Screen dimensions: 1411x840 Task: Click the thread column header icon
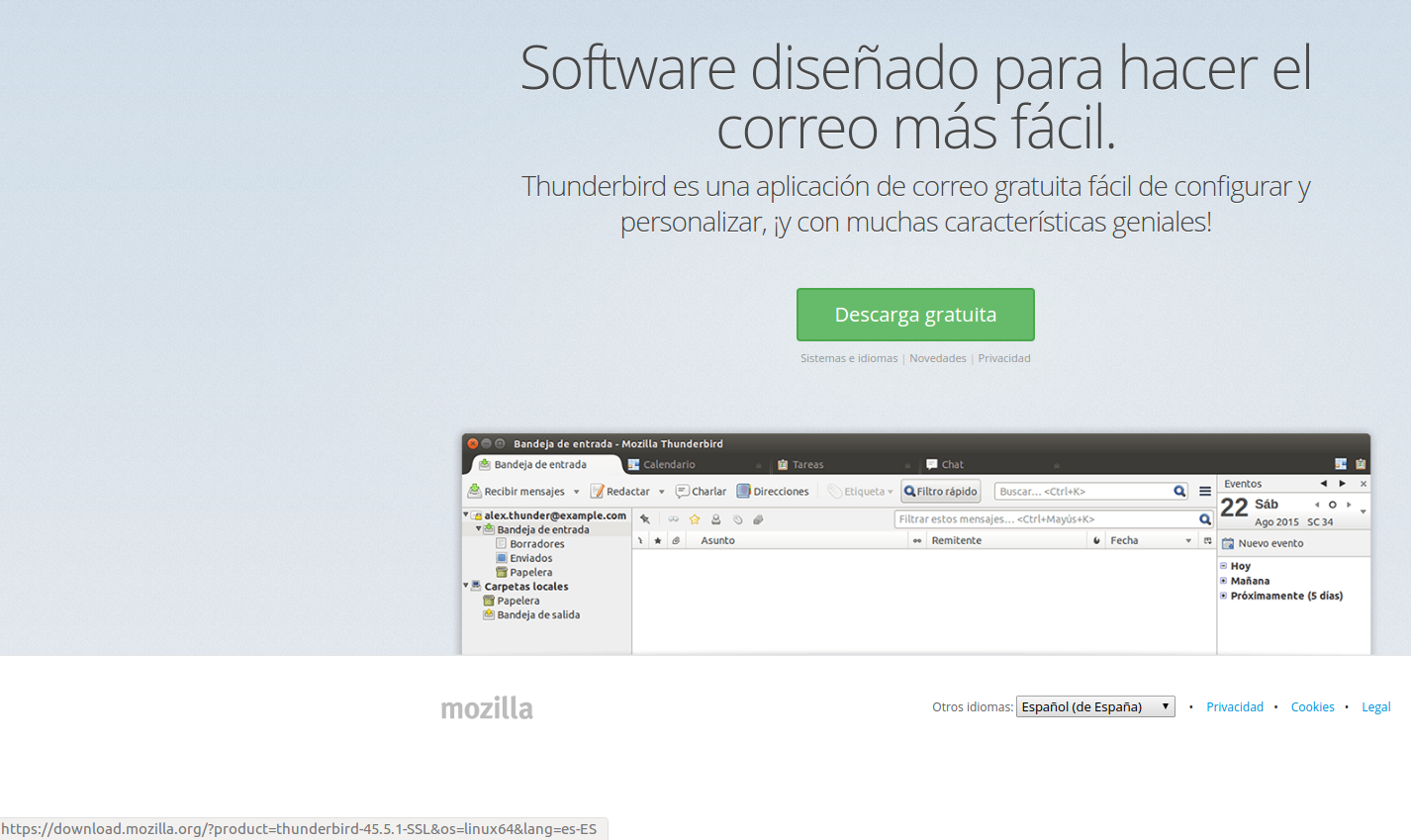pyautogui.click(x=640, y=540)
